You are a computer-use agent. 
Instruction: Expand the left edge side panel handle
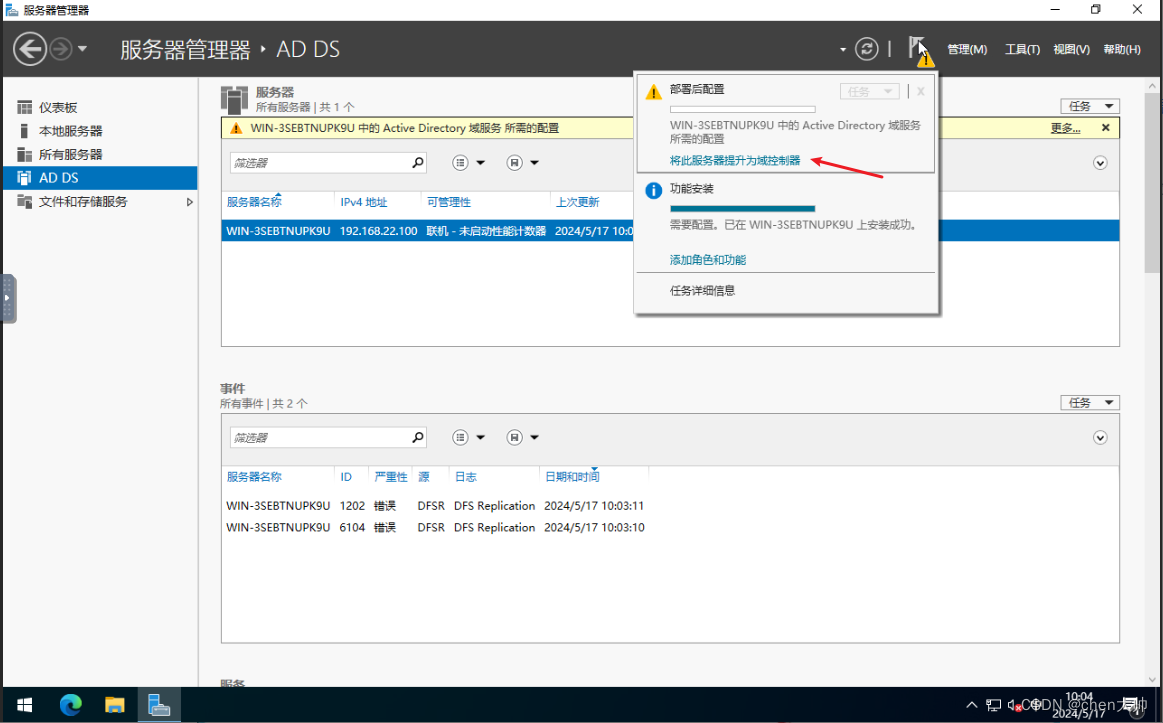coord(8,298)
